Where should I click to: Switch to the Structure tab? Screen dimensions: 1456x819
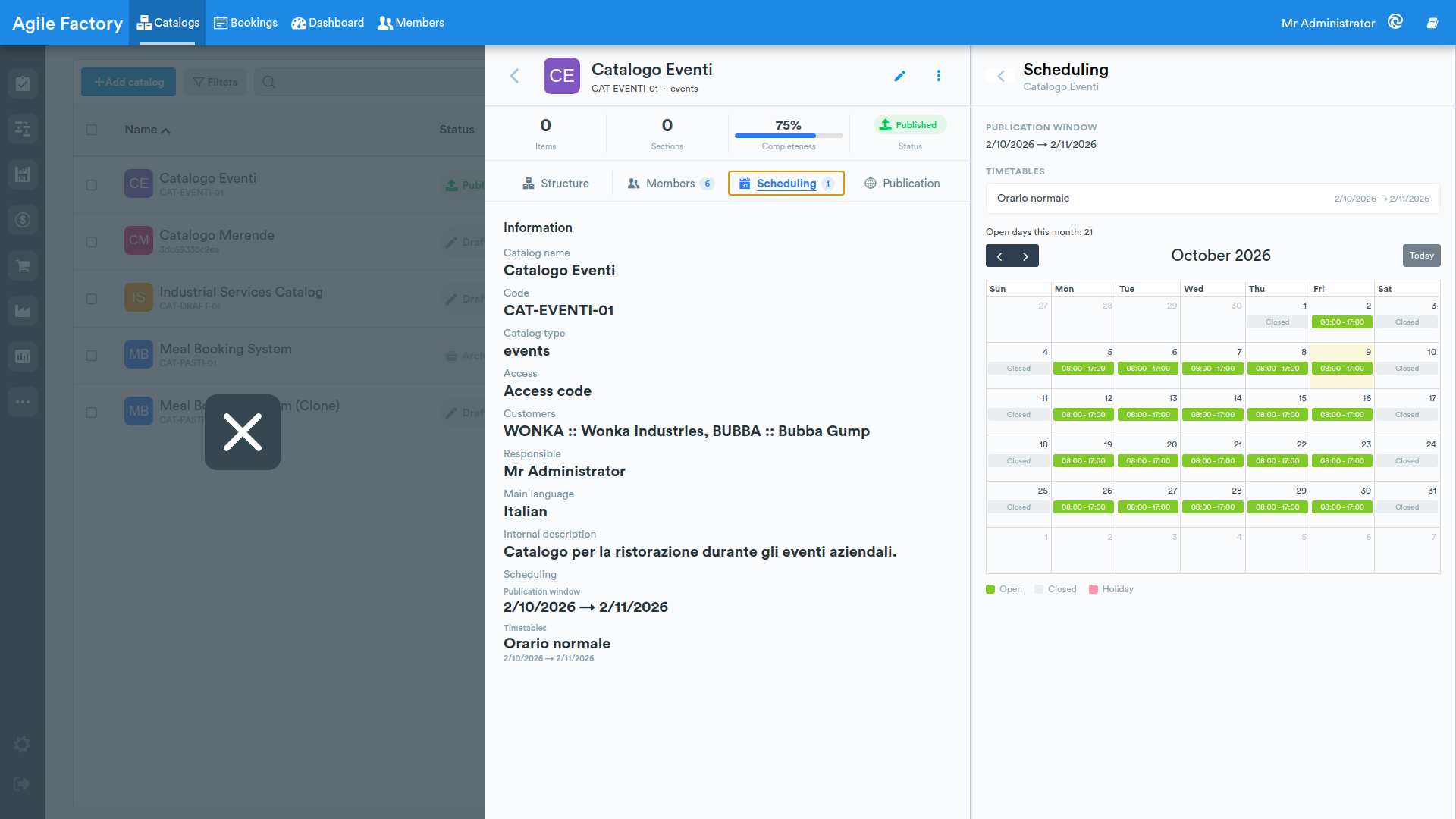point(556,184)
